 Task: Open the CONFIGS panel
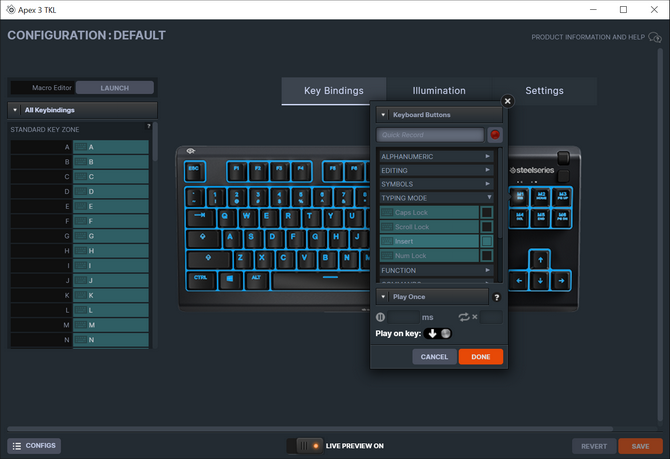point(34,446)
